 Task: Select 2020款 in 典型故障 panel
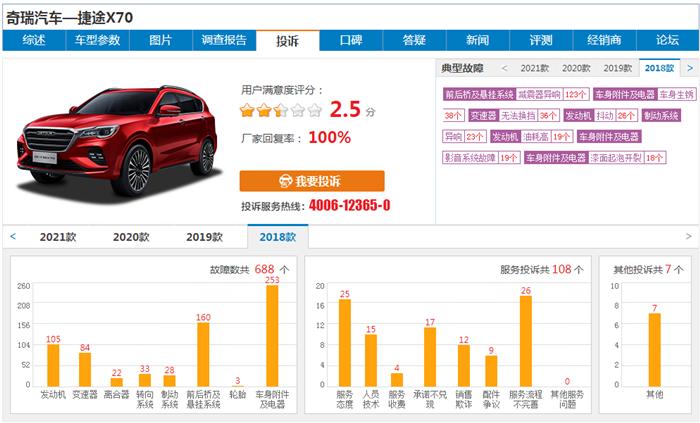pyautogui.click(x=576, y=68)
